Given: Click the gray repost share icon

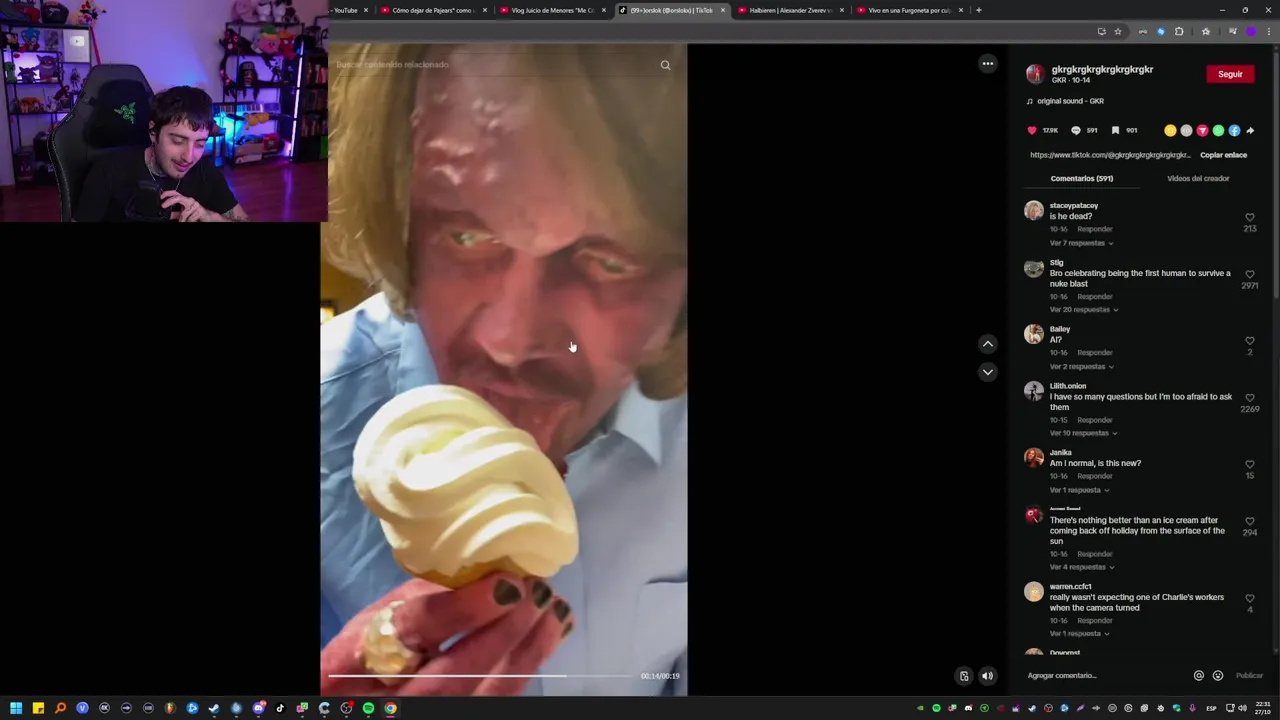Looking at the screenshot, I should click(1186, 130).
